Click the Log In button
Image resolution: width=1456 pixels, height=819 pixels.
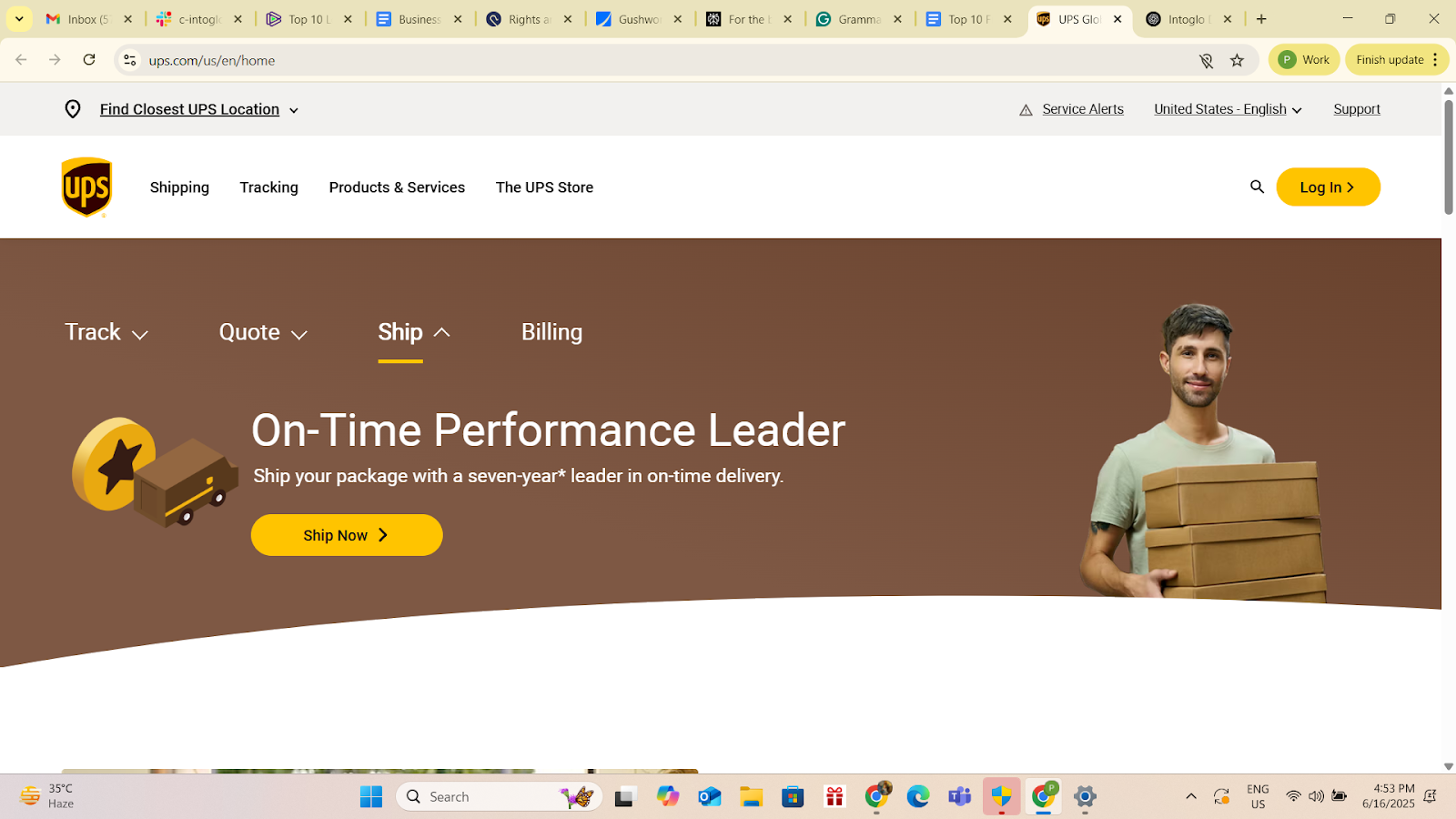coord(1328,187)
